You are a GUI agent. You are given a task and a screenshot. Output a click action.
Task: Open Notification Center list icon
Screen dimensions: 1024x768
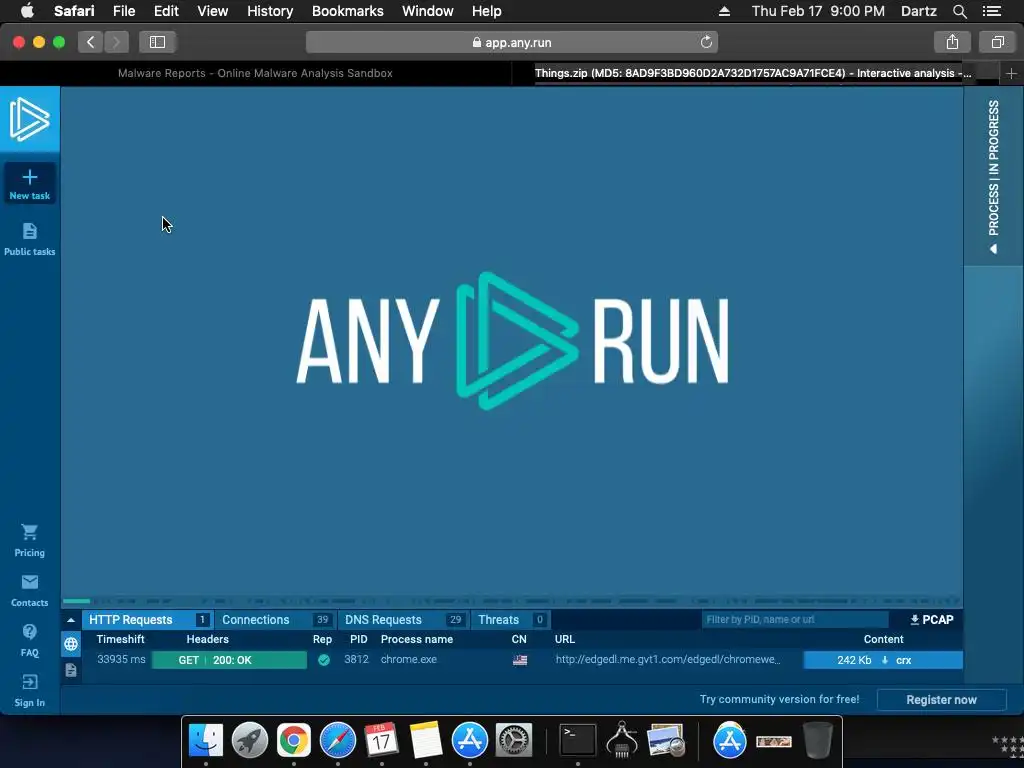(x=992, y=11)
